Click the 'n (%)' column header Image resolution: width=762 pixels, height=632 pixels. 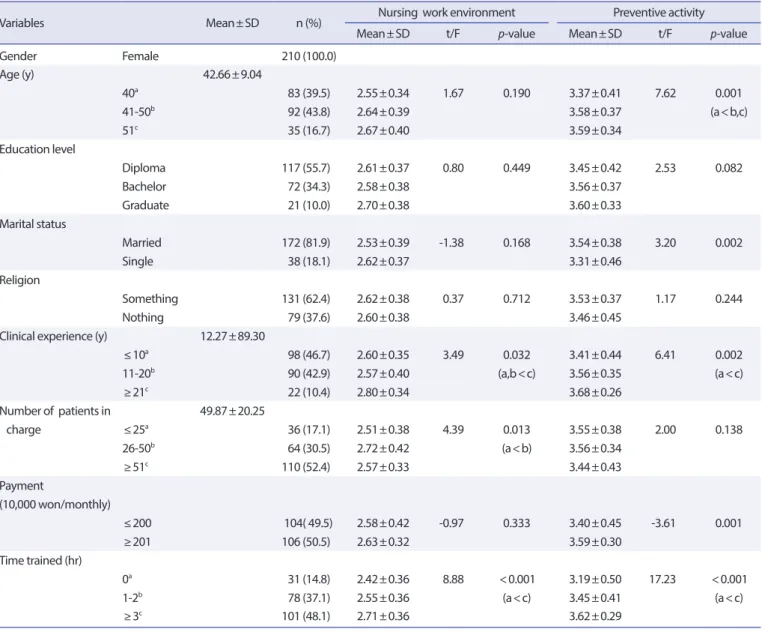point(309,23)
